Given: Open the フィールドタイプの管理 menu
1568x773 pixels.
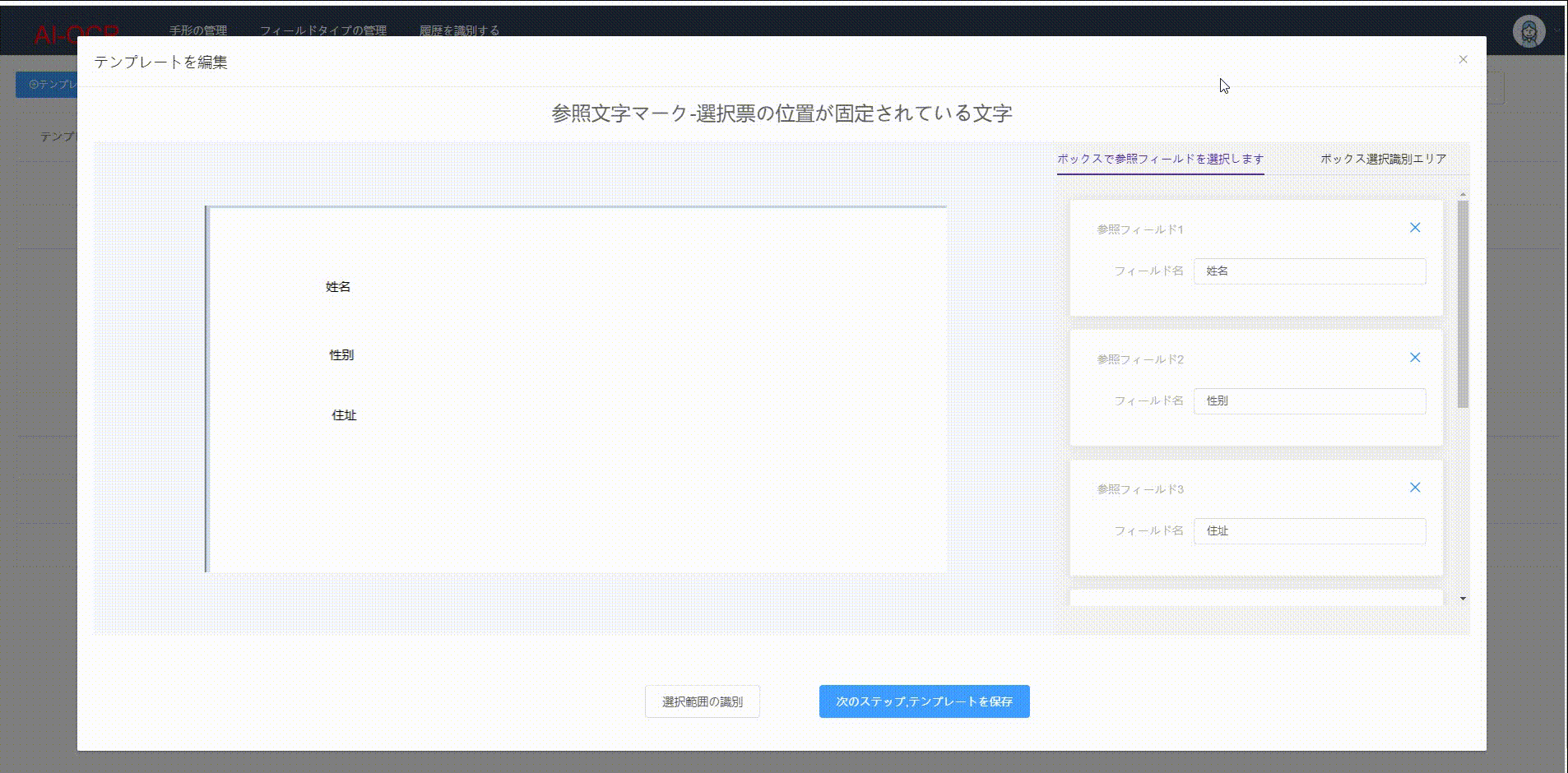Looking at the screenshot, I should click(x=325, y=30).
